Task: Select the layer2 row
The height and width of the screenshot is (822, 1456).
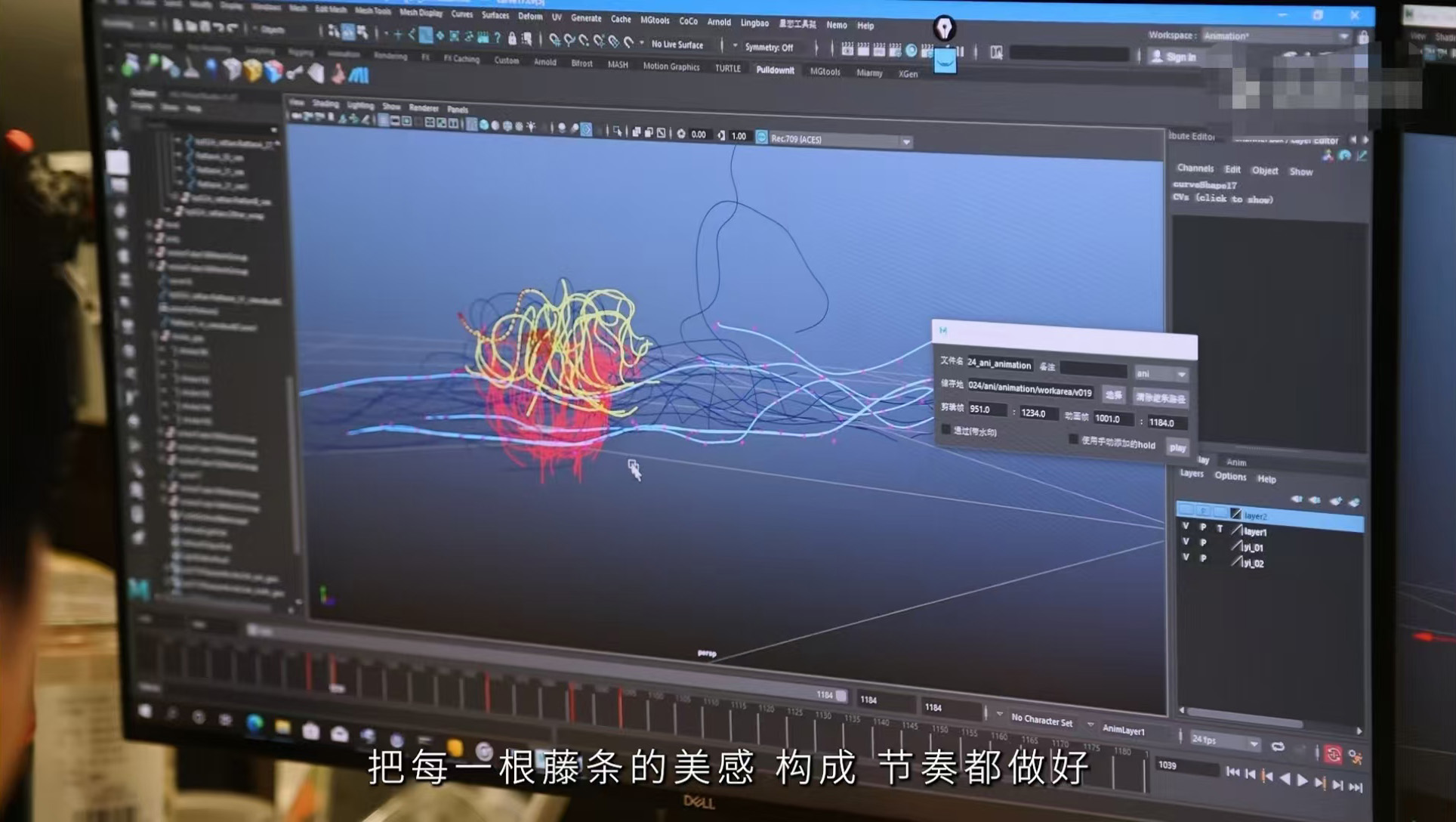Action: click(1270, 516)
